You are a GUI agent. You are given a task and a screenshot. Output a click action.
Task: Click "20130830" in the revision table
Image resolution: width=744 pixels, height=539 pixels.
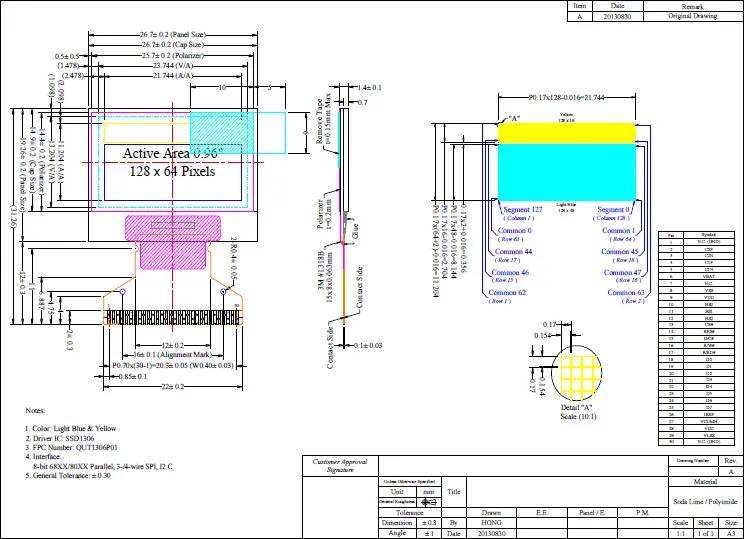click(x=617, y=16)
